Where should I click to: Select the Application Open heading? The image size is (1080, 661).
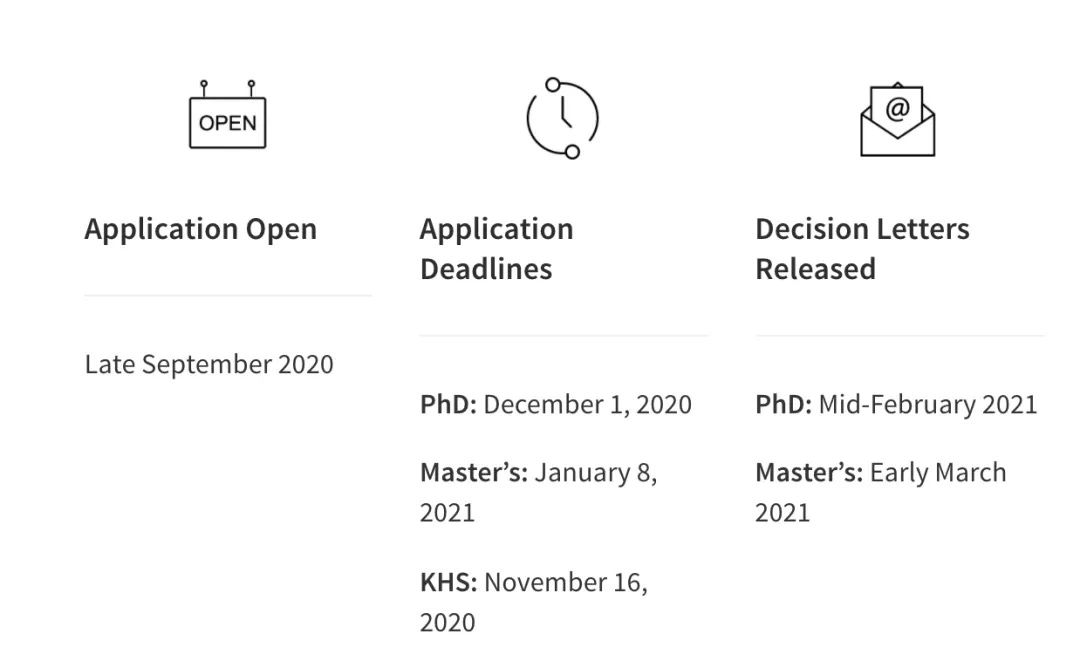coord(200,229)
